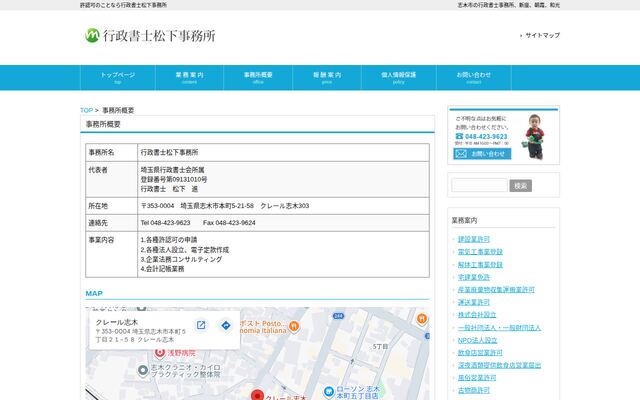Click the address 〒353-0004 table cell
The width and height of the screenshot is (640, 400).
coord(283,206)
